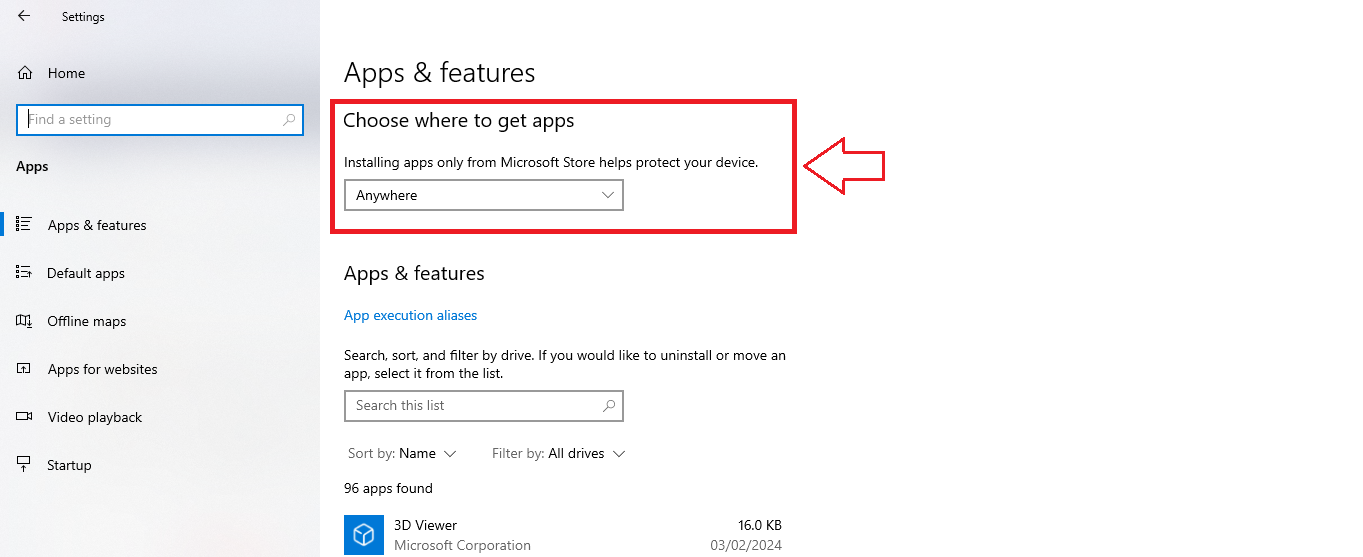Select the Apps & features list icon

click(x=25, y=224)
